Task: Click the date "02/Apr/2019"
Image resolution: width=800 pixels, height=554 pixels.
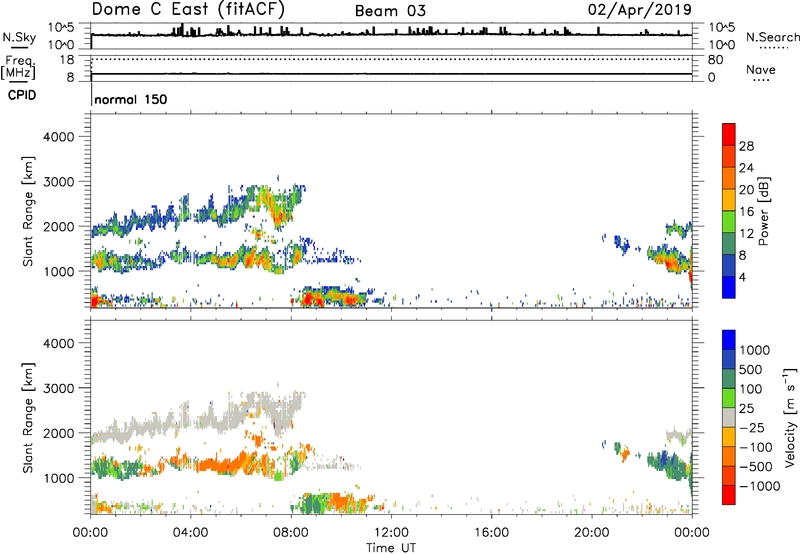Action: coord(639,9)
